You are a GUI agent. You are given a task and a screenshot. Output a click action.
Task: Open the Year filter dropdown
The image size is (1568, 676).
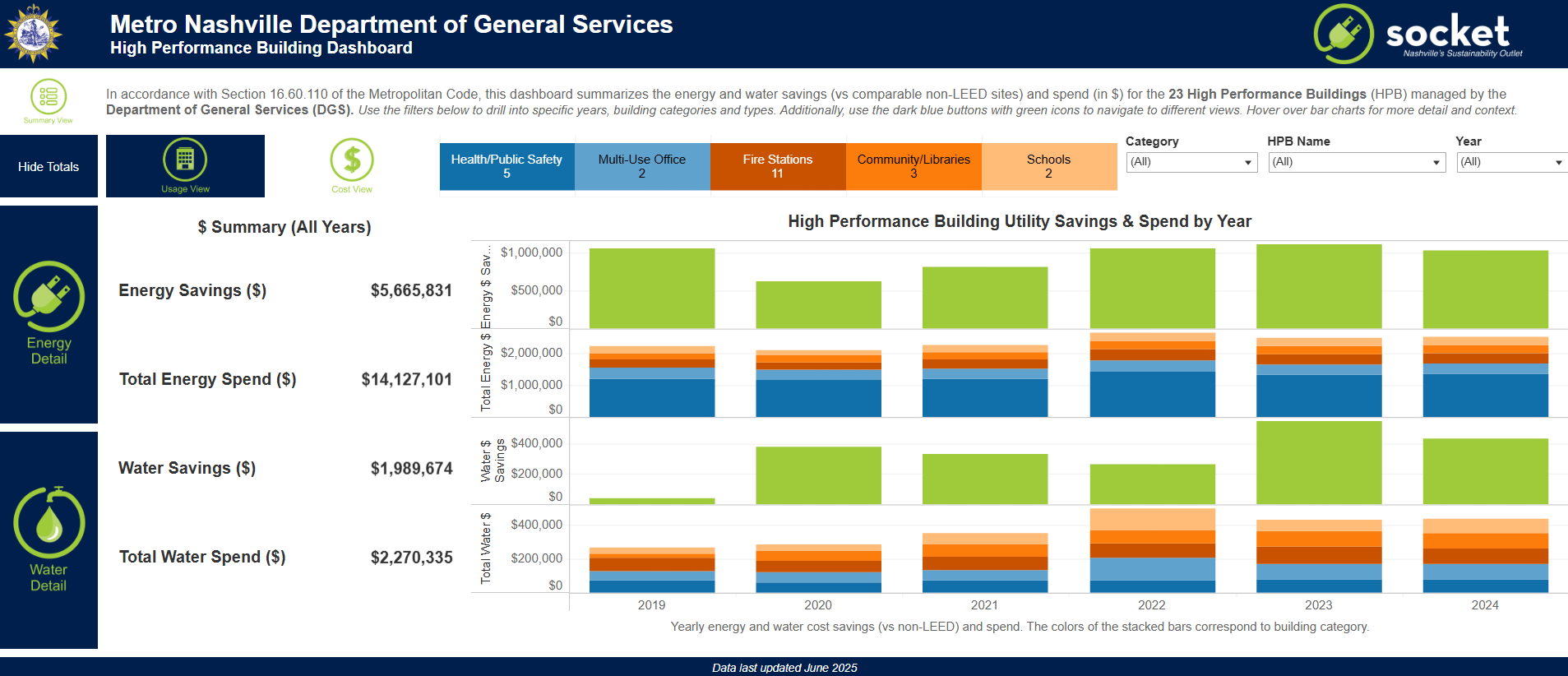(1511, 162)
